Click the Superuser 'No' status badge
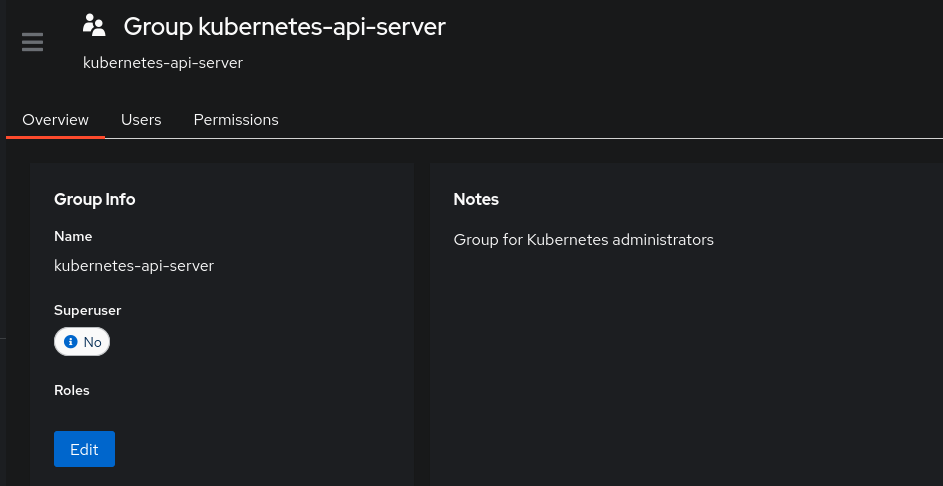The height and width of the screenshot is (486, 943). 82,342
